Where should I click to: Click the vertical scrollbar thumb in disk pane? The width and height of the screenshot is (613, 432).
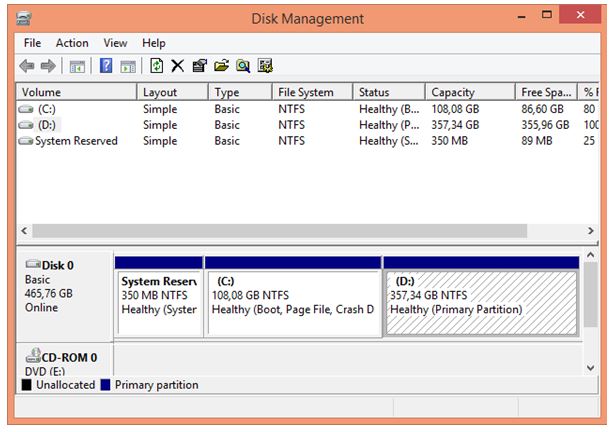coord(591,295)
